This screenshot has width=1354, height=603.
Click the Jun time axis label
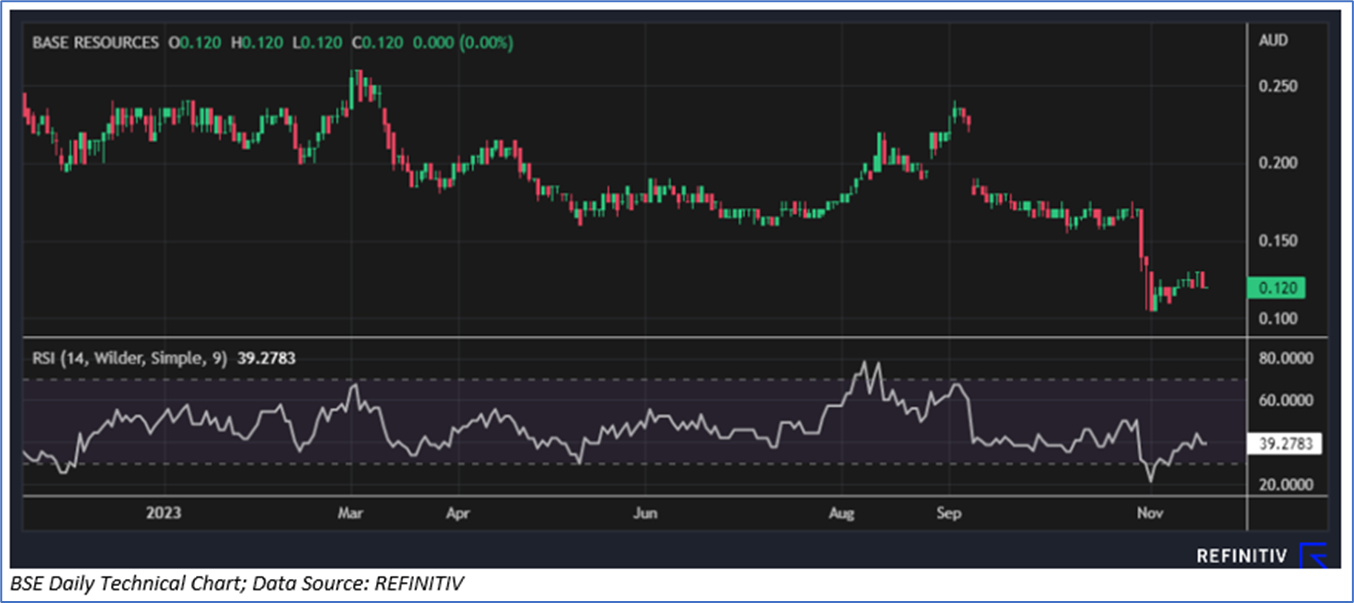(x=646, y=513)
